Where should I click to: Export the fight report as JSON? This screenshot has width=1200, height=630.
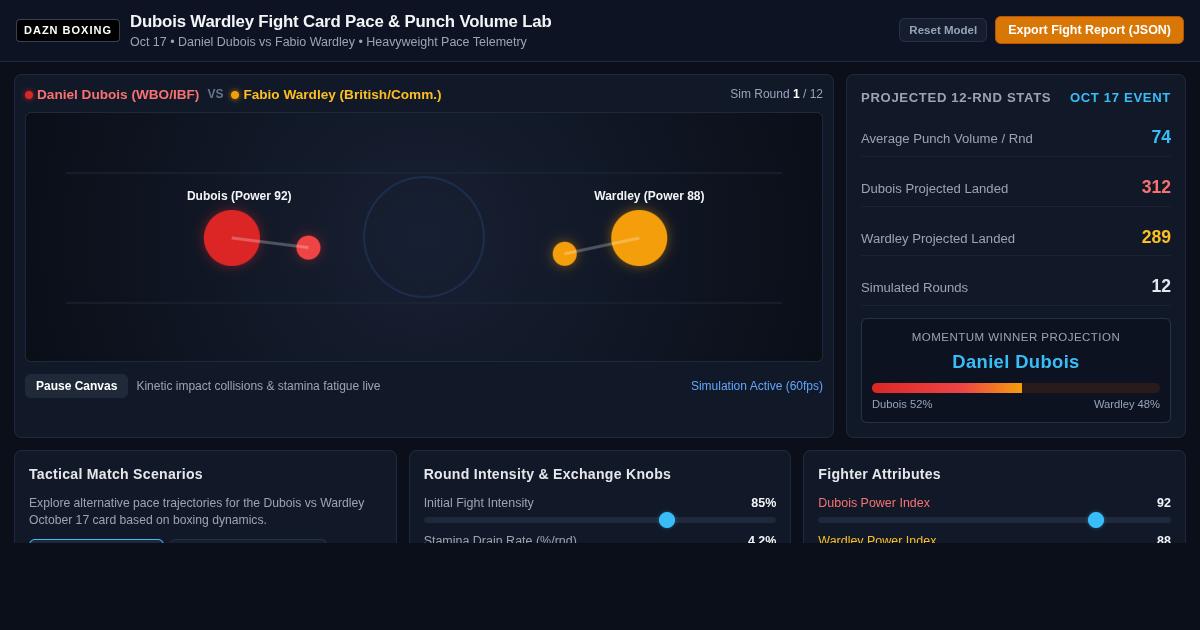1089,30
